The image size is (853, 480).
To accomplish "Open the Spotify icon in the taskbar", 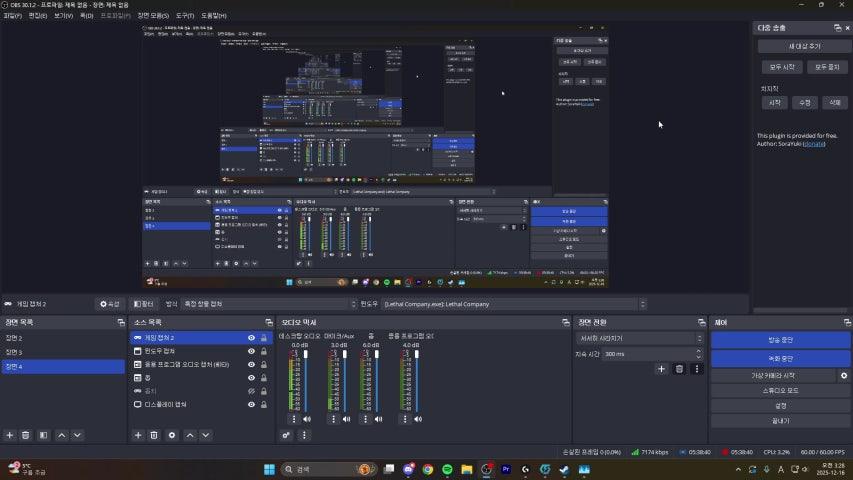I will [447, 469].
